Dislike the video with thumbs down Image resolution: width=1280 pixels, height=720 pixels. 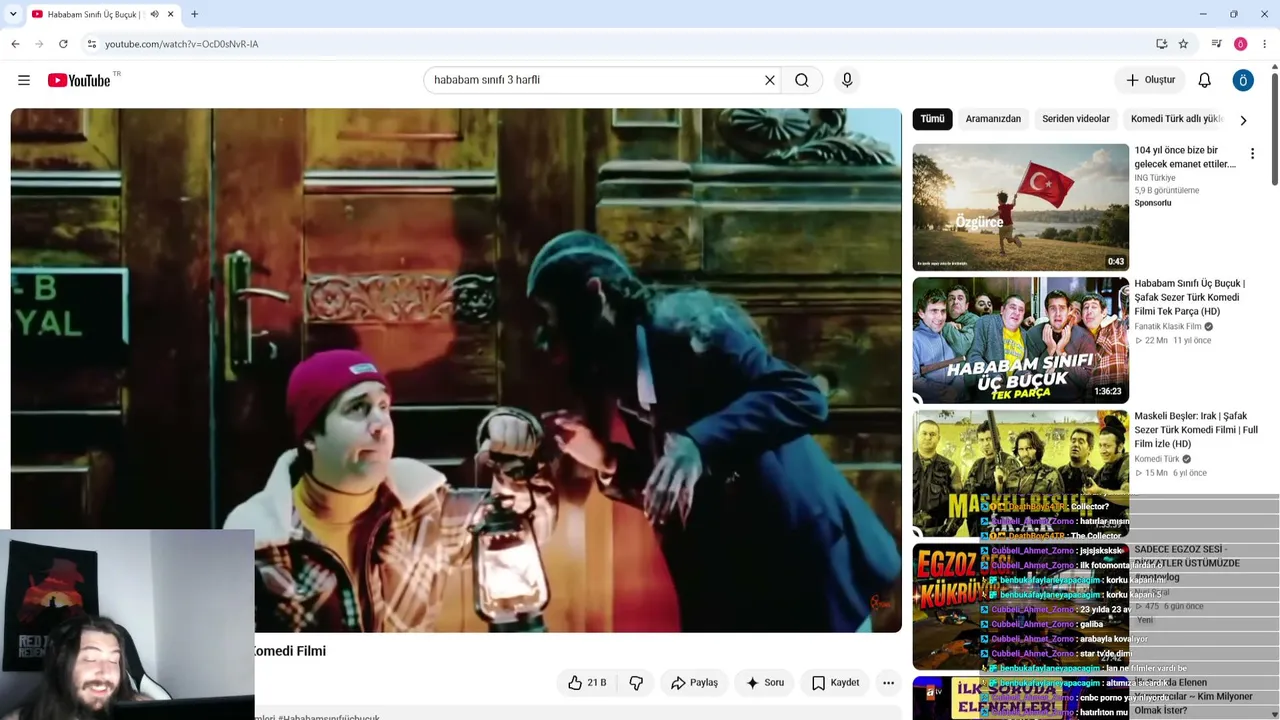coord(636,683)
